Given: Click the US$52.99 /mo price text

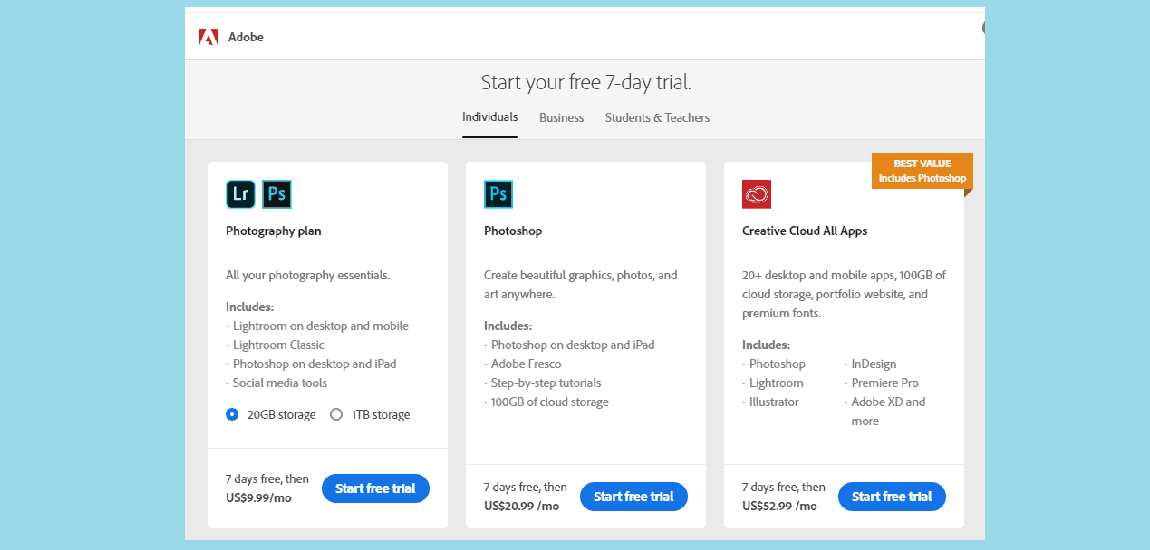Looking at the screenshot, I should 779,506.
